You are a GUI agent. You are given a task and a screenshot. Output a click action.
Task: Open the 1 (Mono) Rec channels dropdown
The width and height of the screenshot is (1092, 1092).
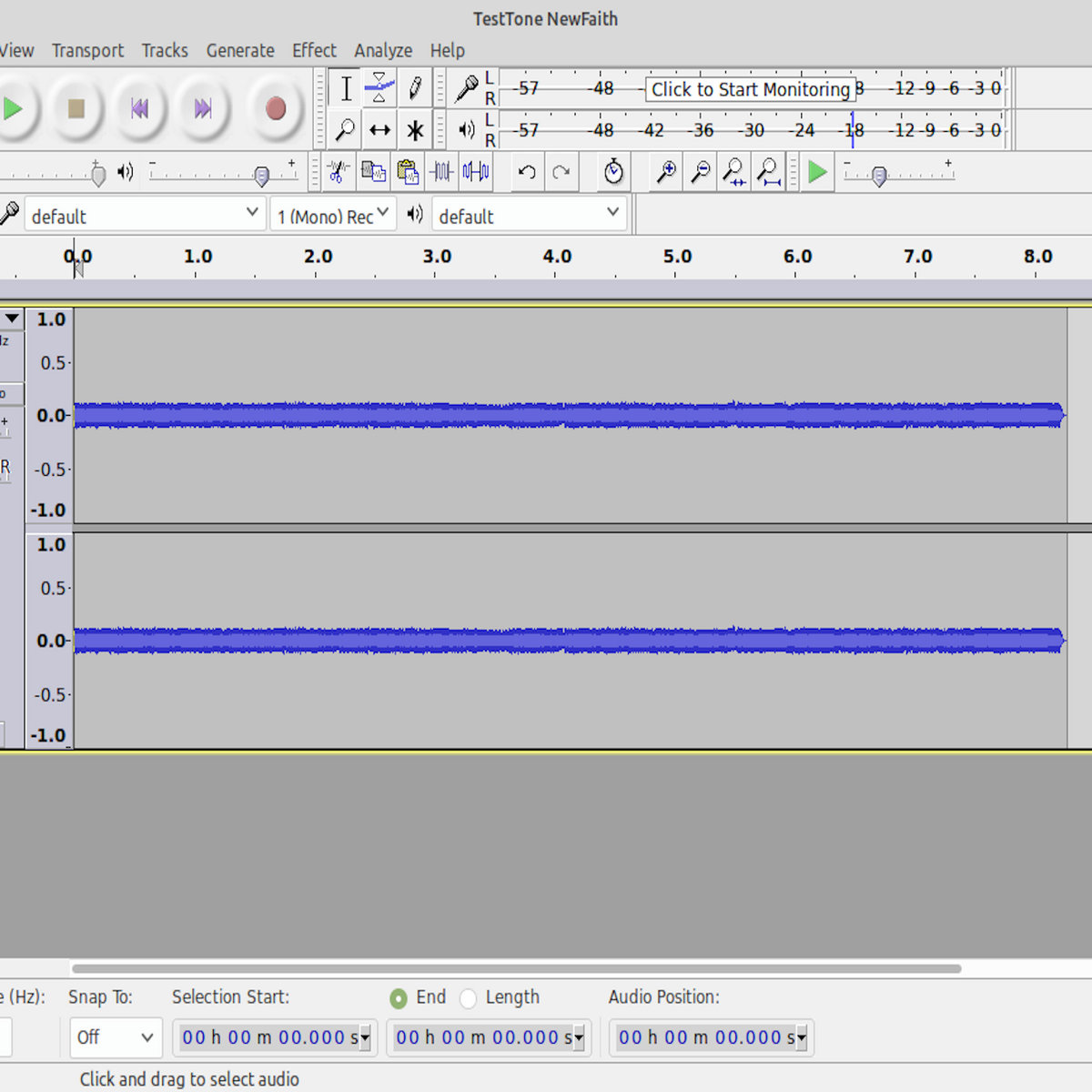333,215
